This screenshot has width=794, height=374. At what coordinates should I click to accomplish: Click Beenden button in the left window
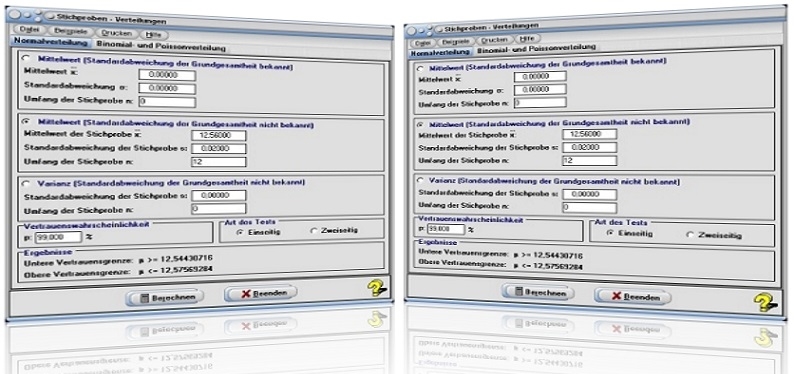261,293
